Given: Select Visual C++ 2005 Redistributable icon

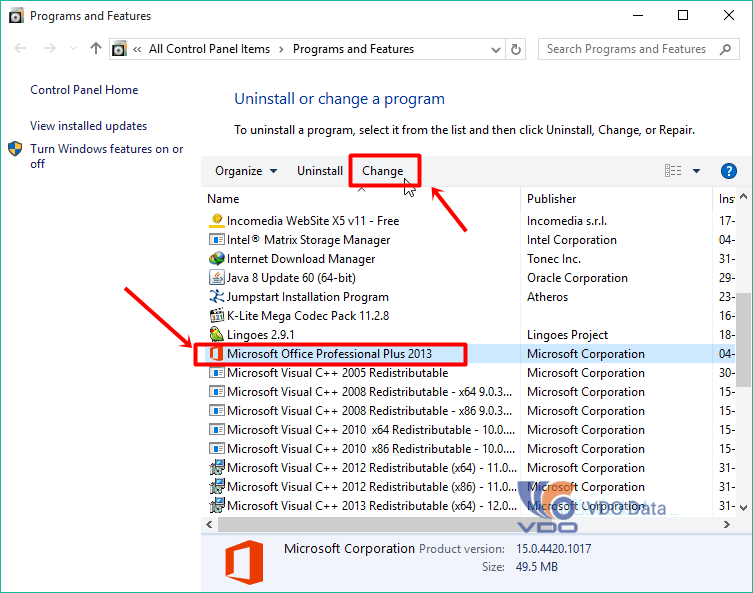Looking at the screenshot, I should click(x=217, y=372).
